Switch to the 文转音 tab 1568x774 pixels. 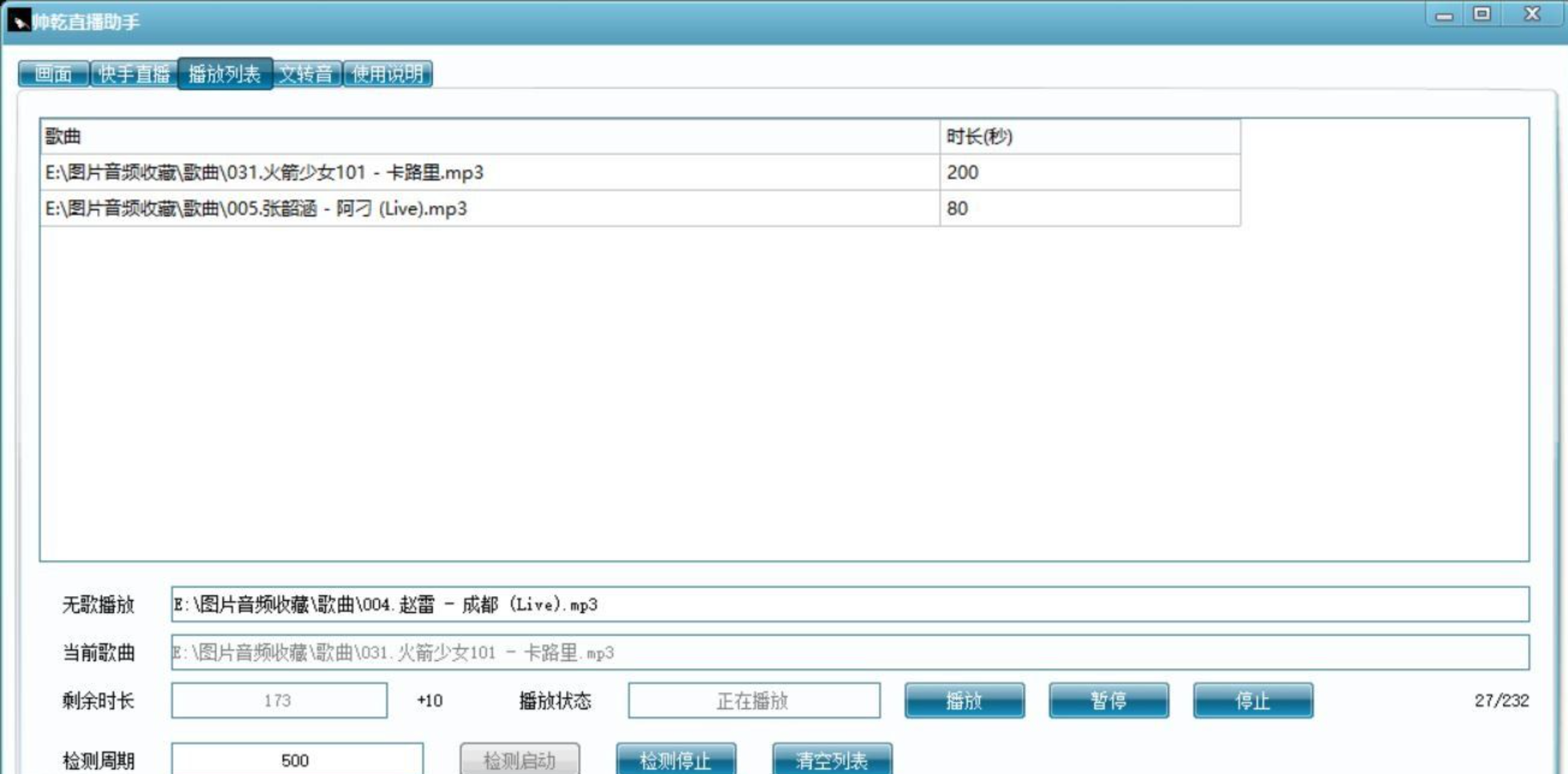[x=306, y=75]
